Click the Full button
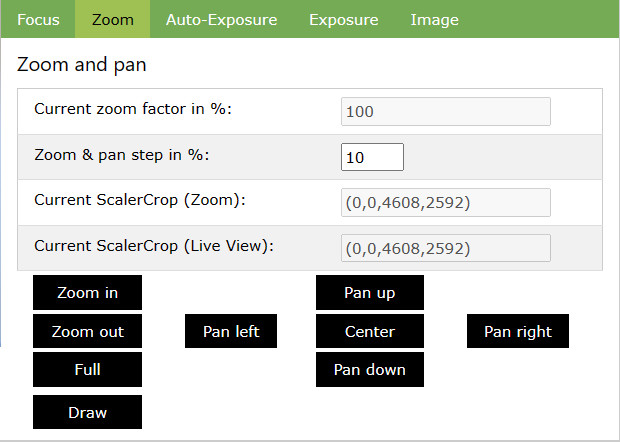The width and height of the screenshot is (620, 442). pos(87,369)
